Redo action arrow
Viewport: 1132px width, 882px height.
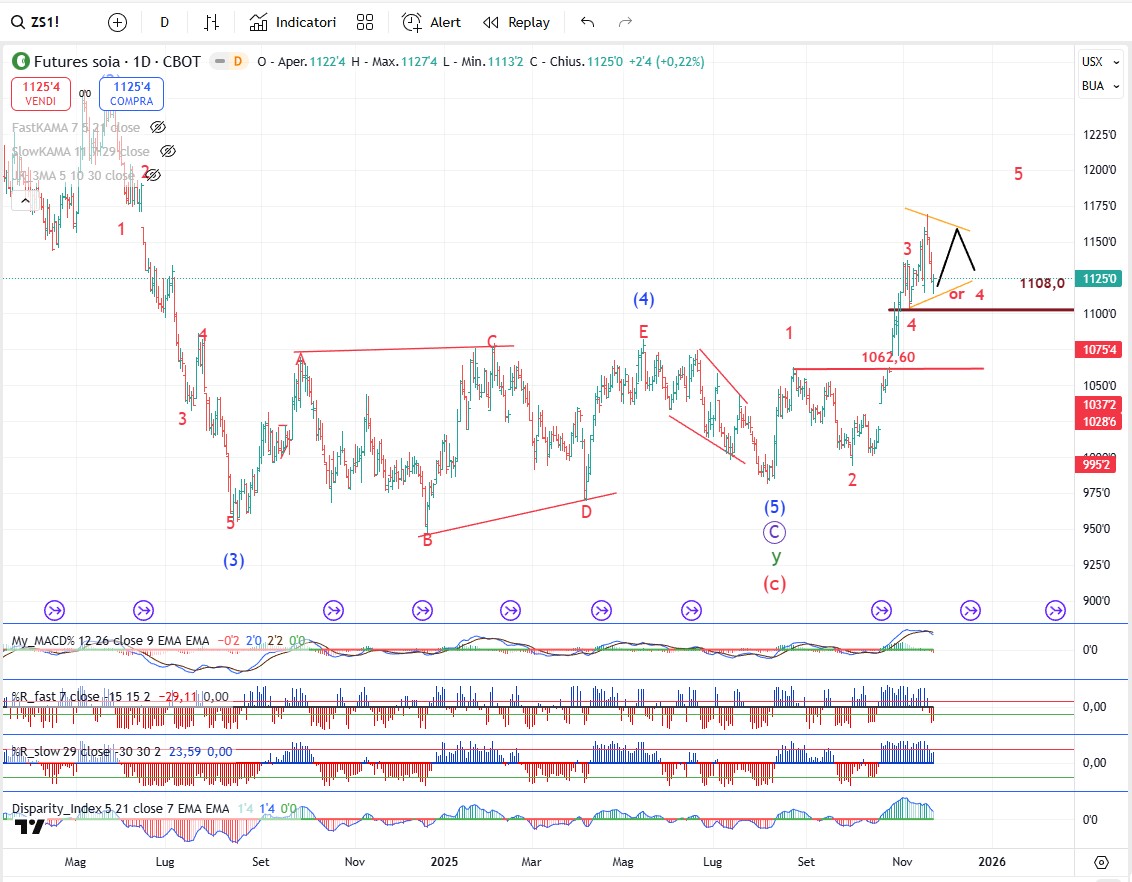click(x=625, y=22)
